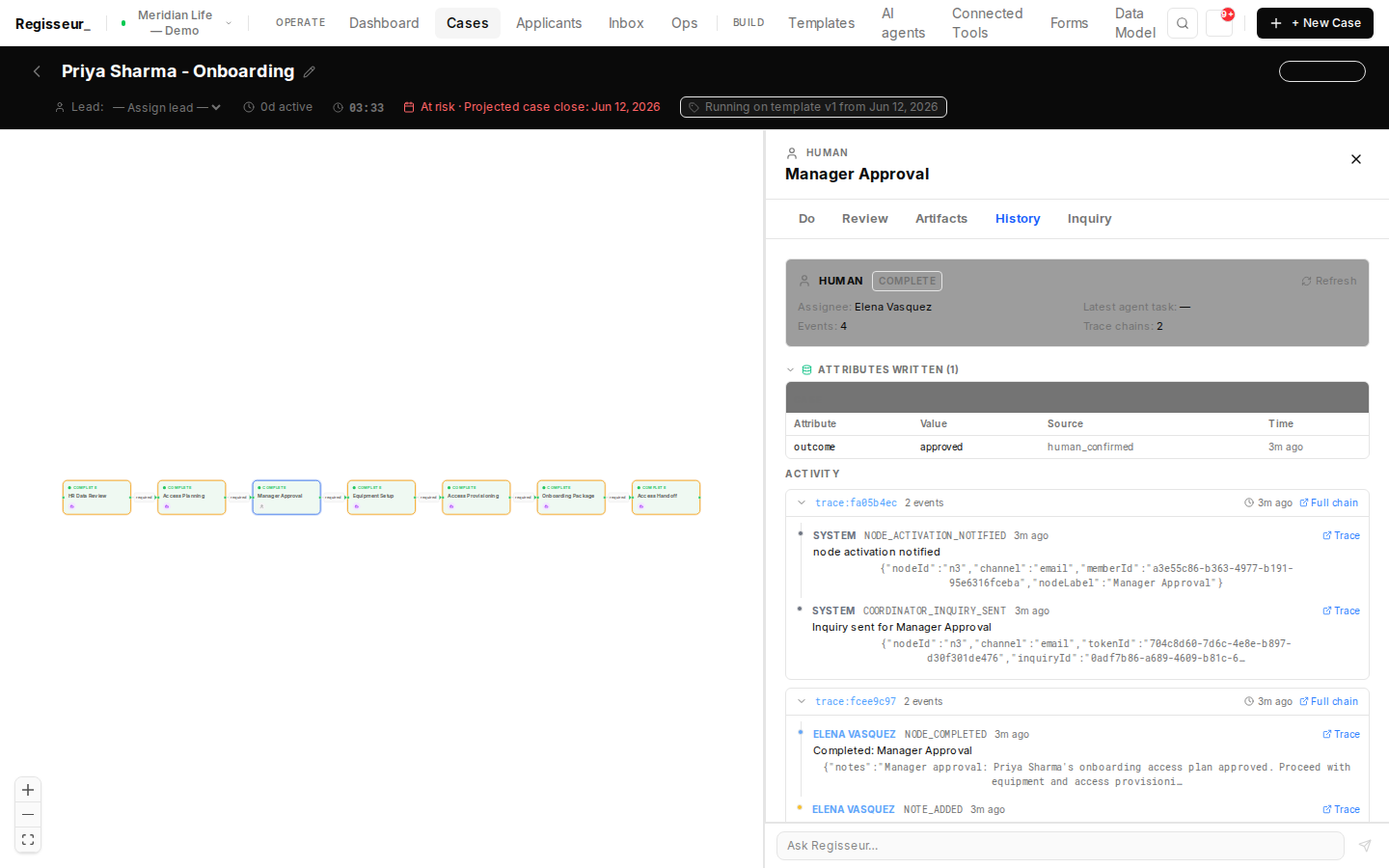This screenshot has height=868, width=1389.
Task: Fit workflow to screen icon
Action: tap(28, 840)
